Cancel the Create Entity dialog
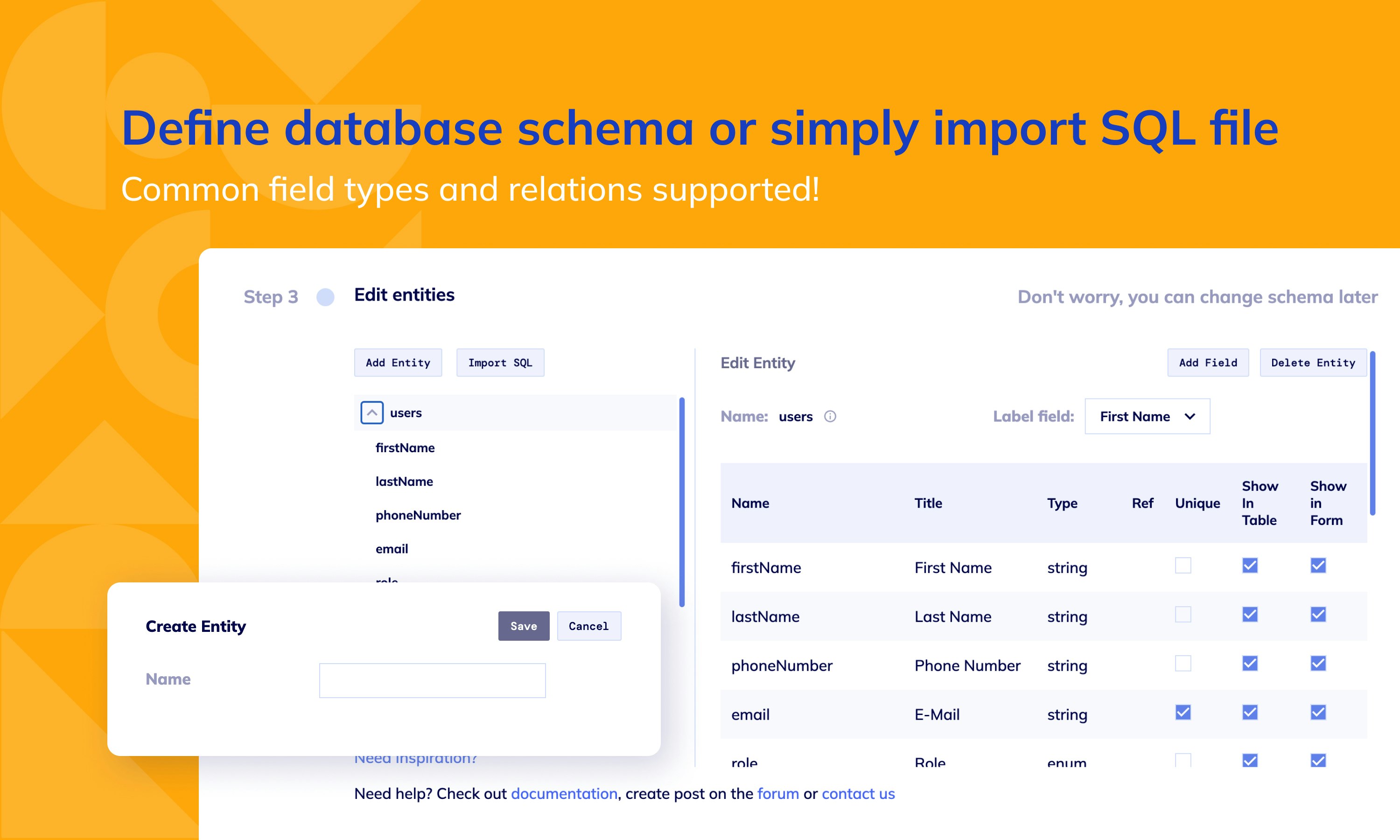 click(x=588, y=626)
